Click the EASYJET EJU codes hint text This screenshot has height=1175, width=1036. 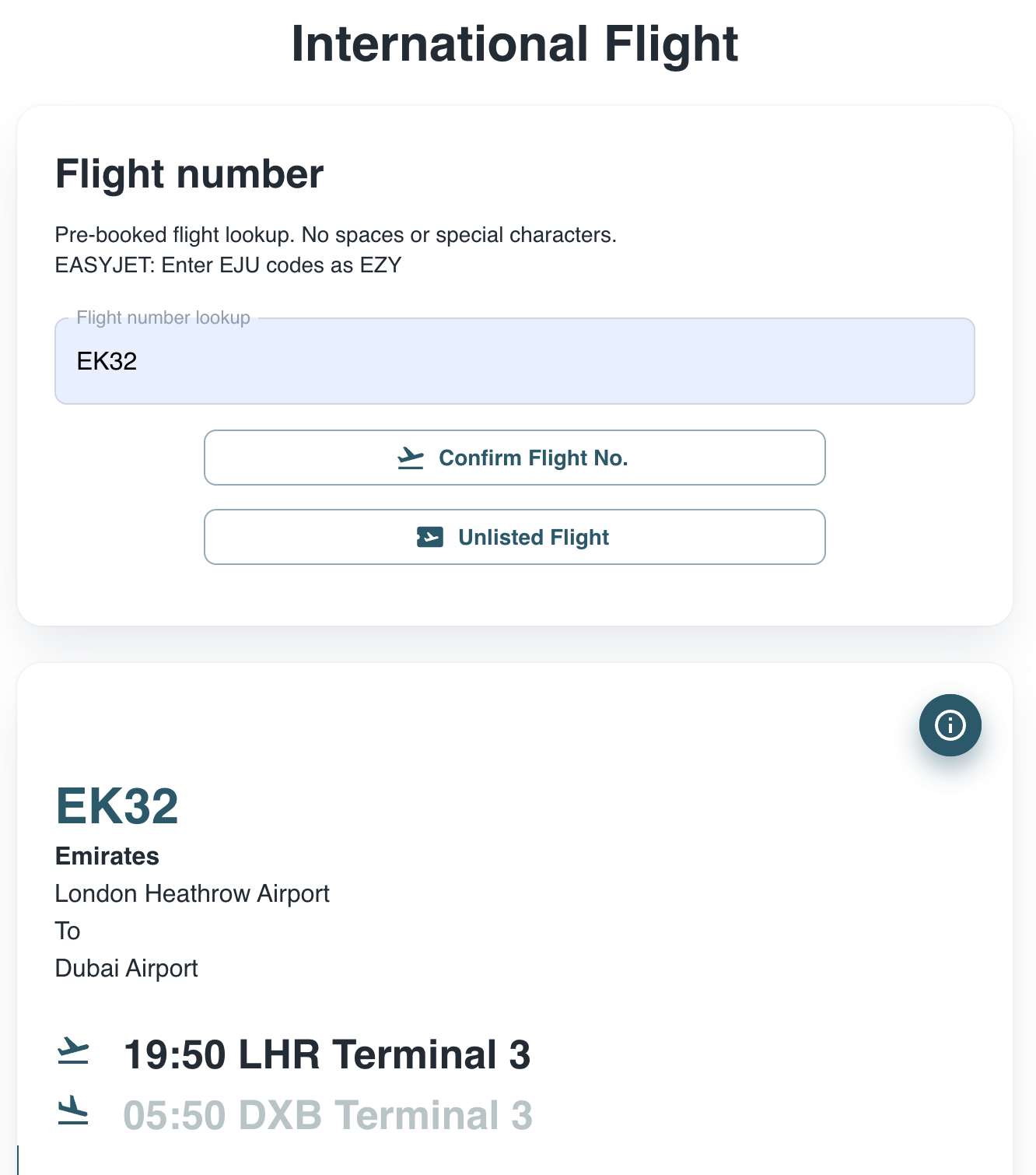(228, 265)
